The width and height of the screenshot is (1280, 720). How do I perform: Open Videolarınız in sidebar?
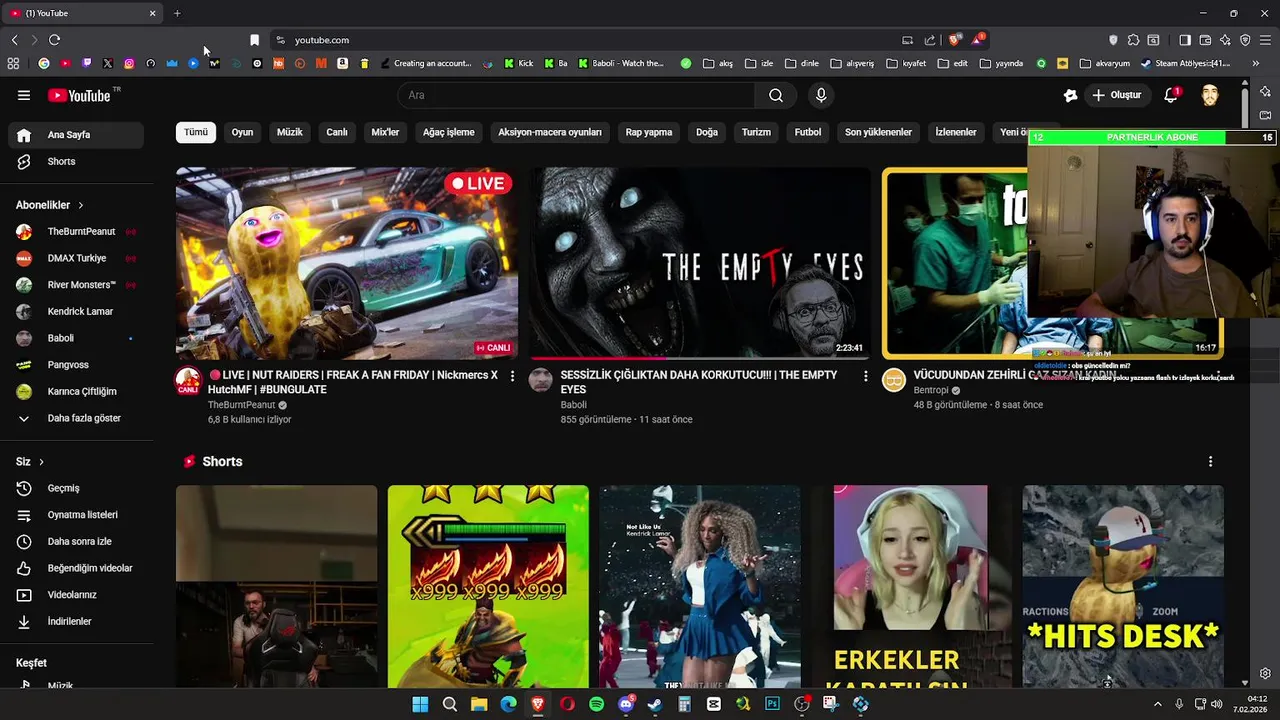point(76,595)
